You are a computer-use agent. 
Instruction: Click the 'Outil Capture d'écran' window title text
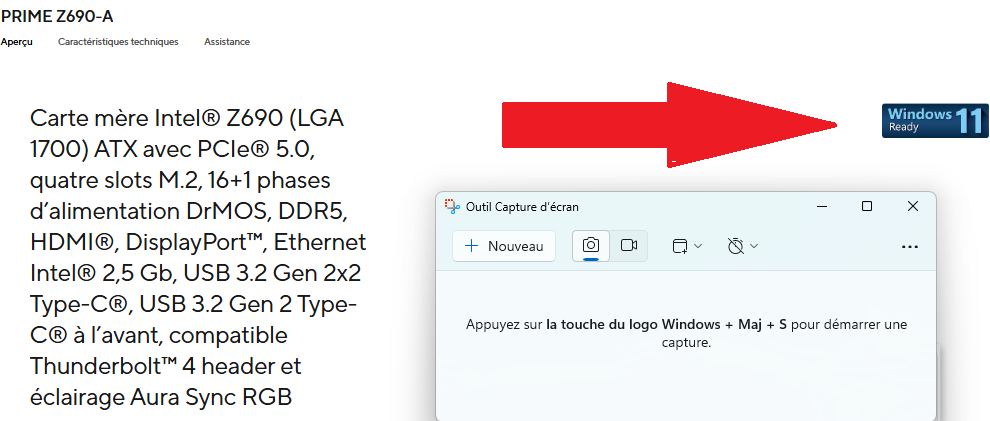pyautogui.click(x=522, y=207)
